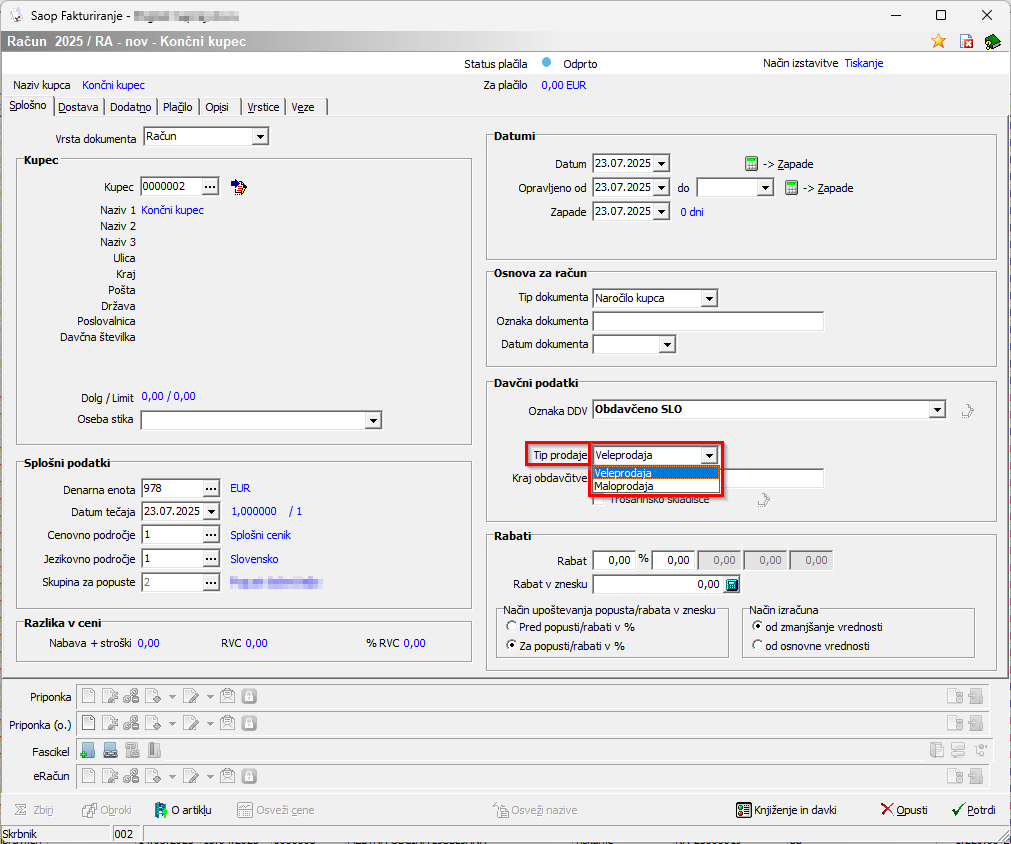The width and height of the screenshot is (1011, 844).
Task: Switch to the Dostava tab
Action: point(78,107)
